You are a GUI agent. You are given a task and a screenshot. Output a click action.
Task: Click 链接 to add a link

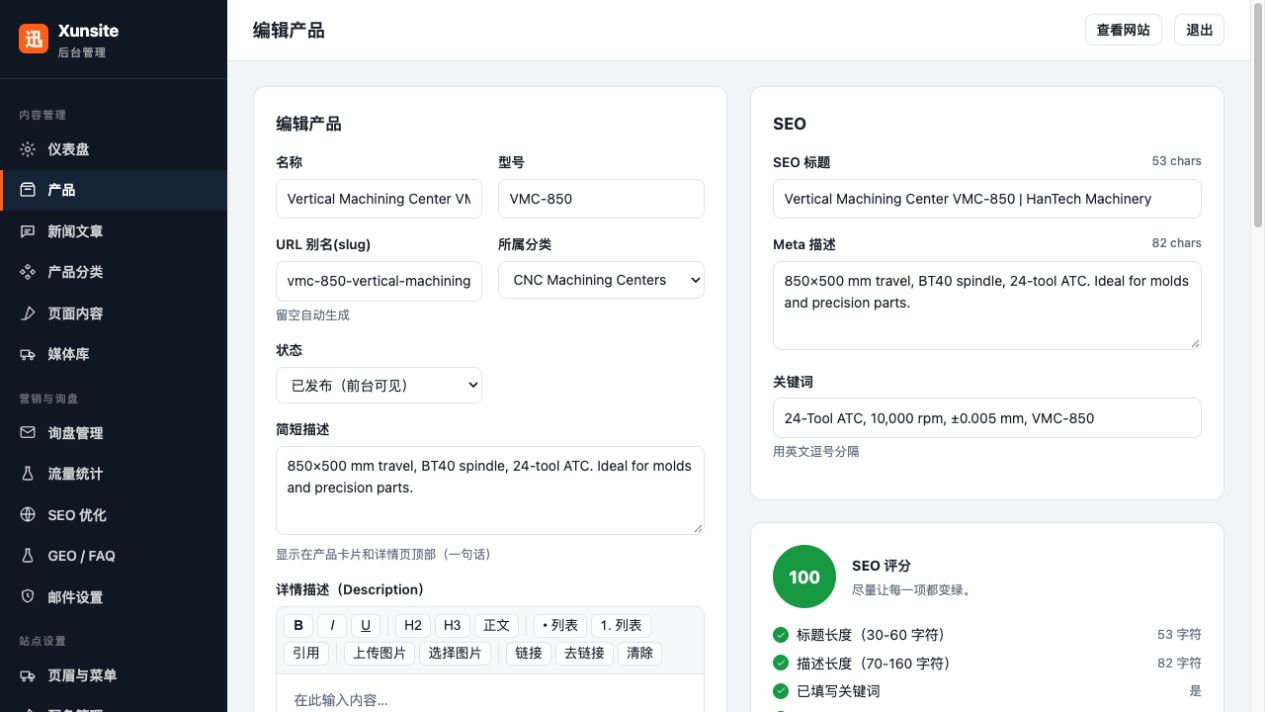pos(529,654)
